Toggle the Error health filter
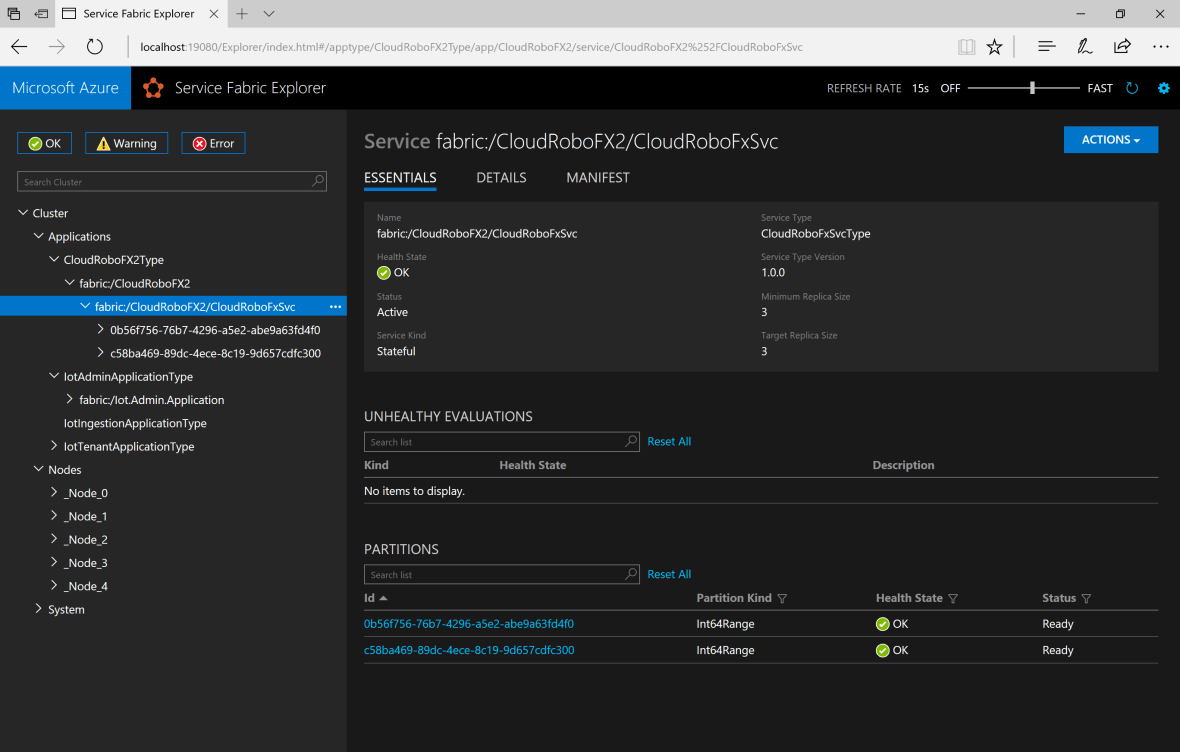The height and width of the screenshot is (752, 1180). coord(213,143)
